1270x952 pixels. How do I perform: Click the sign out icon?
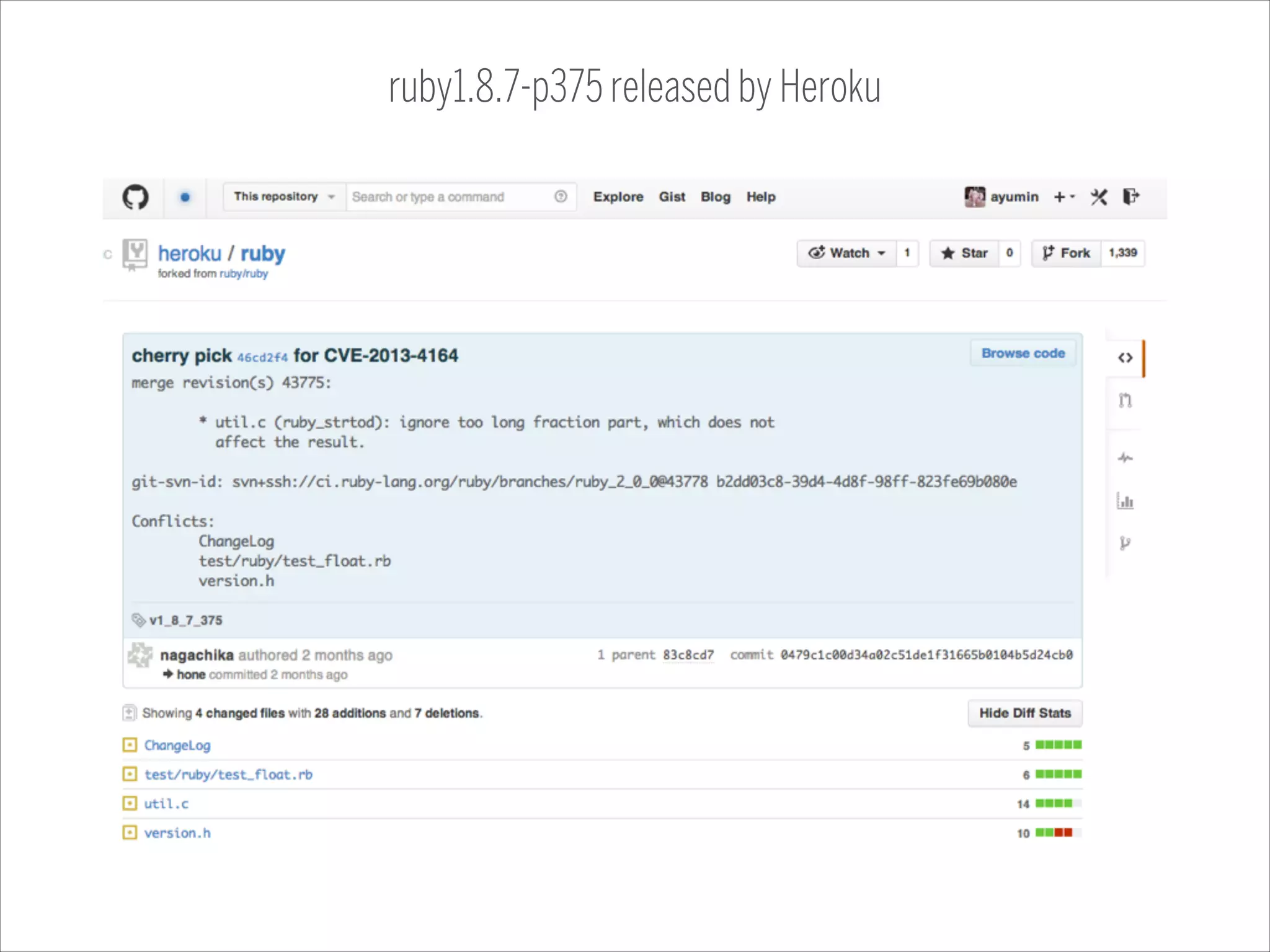pos(1132,196)
